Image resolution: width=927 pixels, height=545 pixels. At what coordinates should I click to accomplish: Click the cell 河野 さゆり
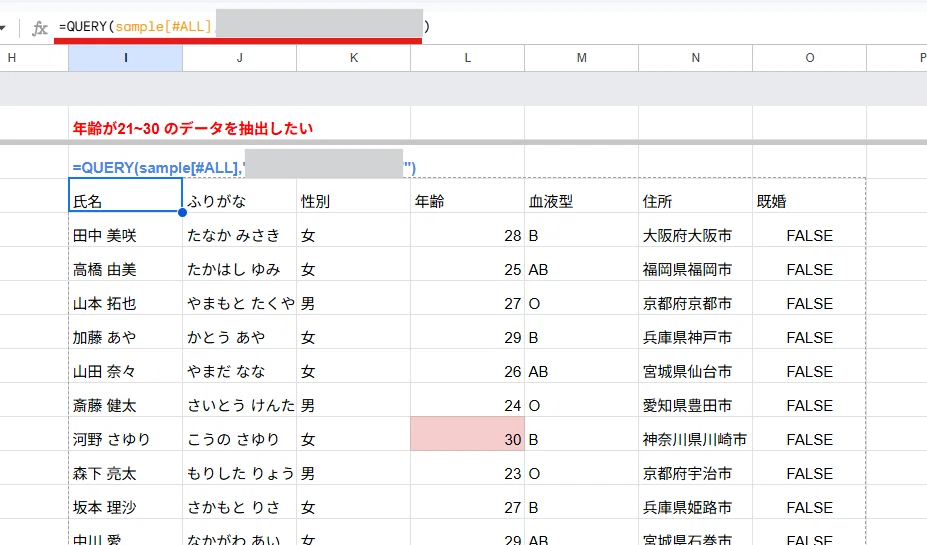[x=125, y=434]
